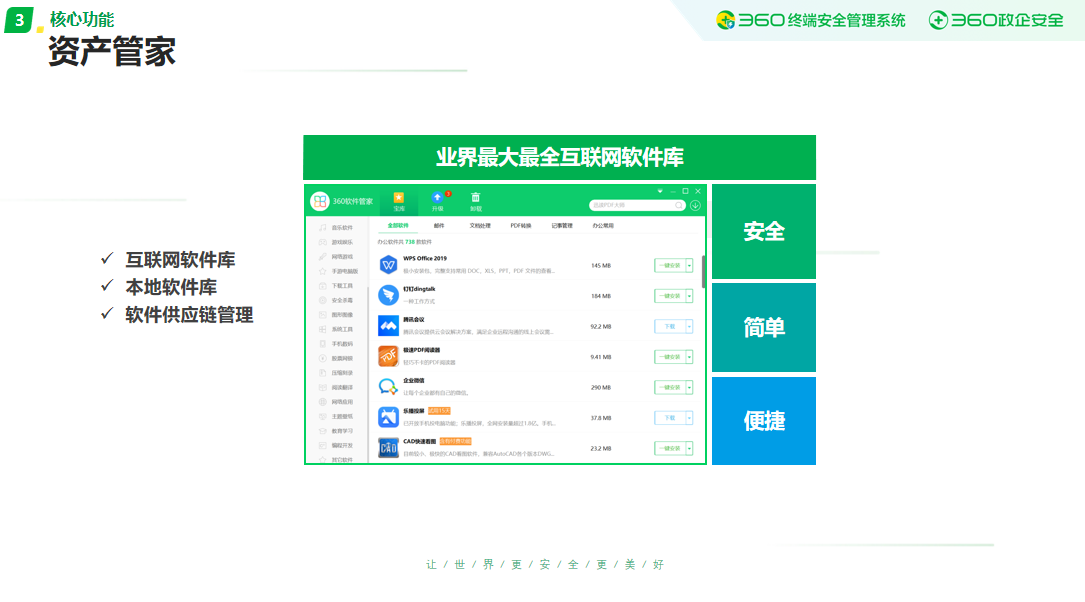
Task: Open the 宝库 star section
Action: pos(399,201)
